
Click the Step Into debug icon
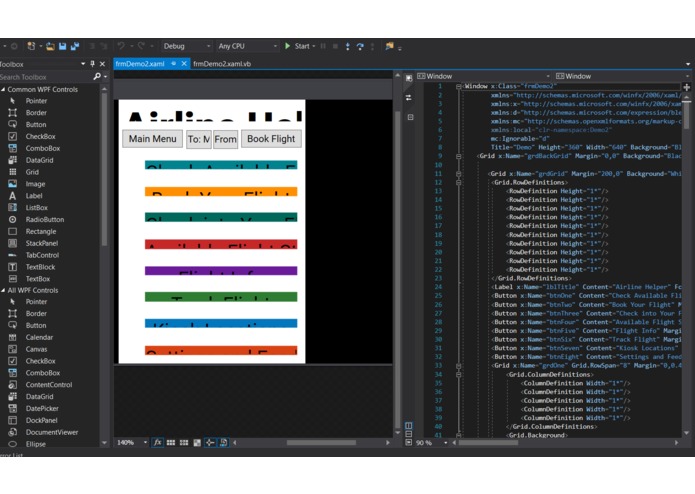point(348,46)
